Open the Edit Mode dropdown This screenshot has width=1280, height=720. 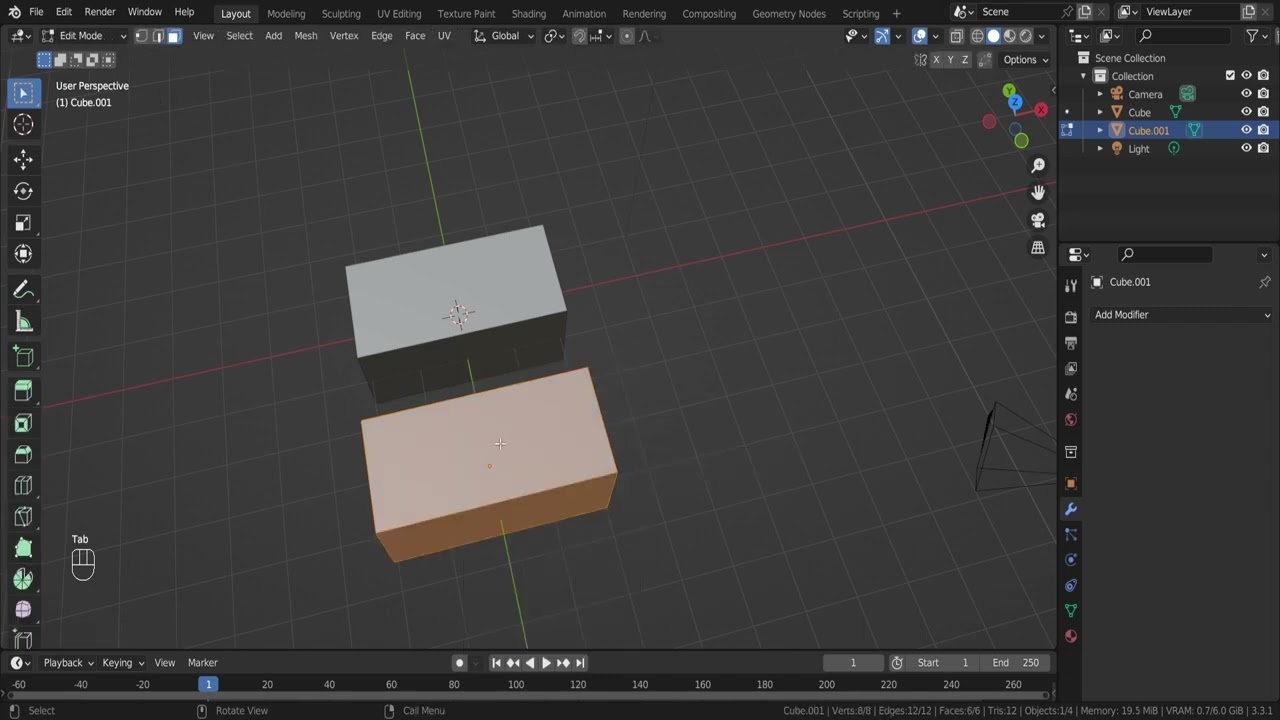(80, 35)
